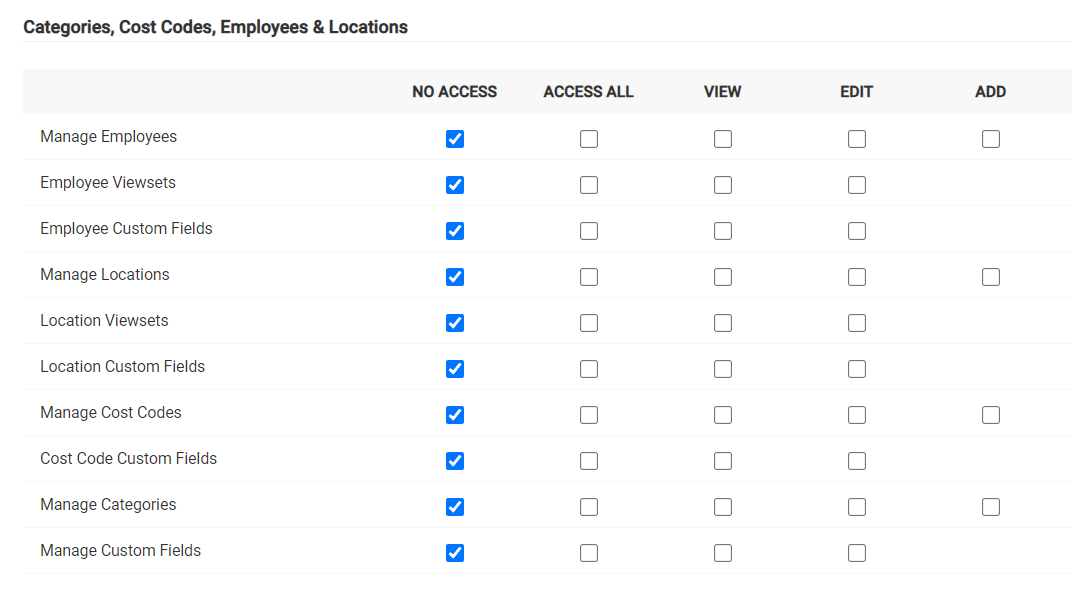Enable View permission for Manage Locations
The image size is (1072, 591).
pos(723,277)
